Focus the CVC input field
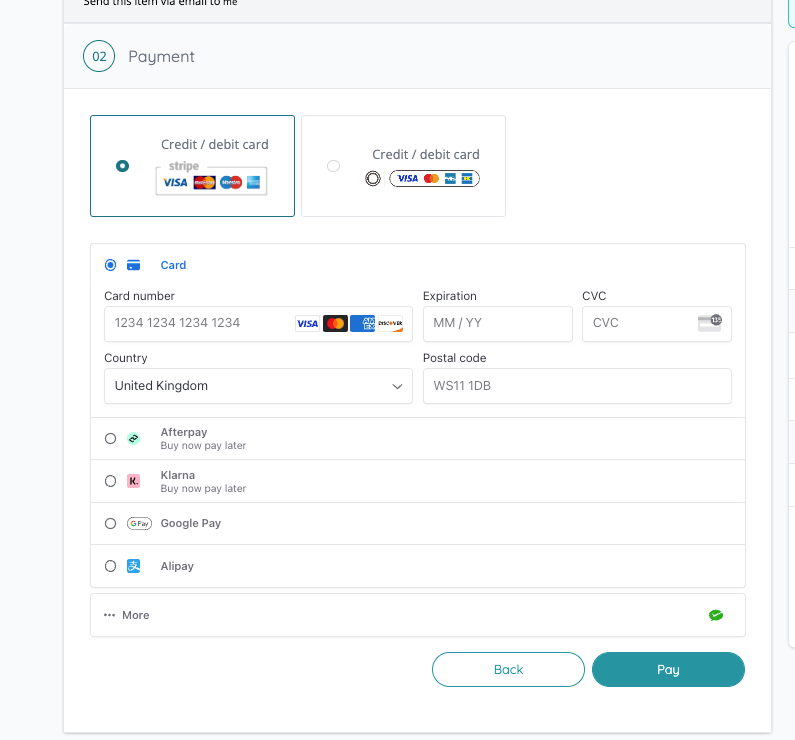The height and width of the screenshot is (740, 795). [657, 323]
